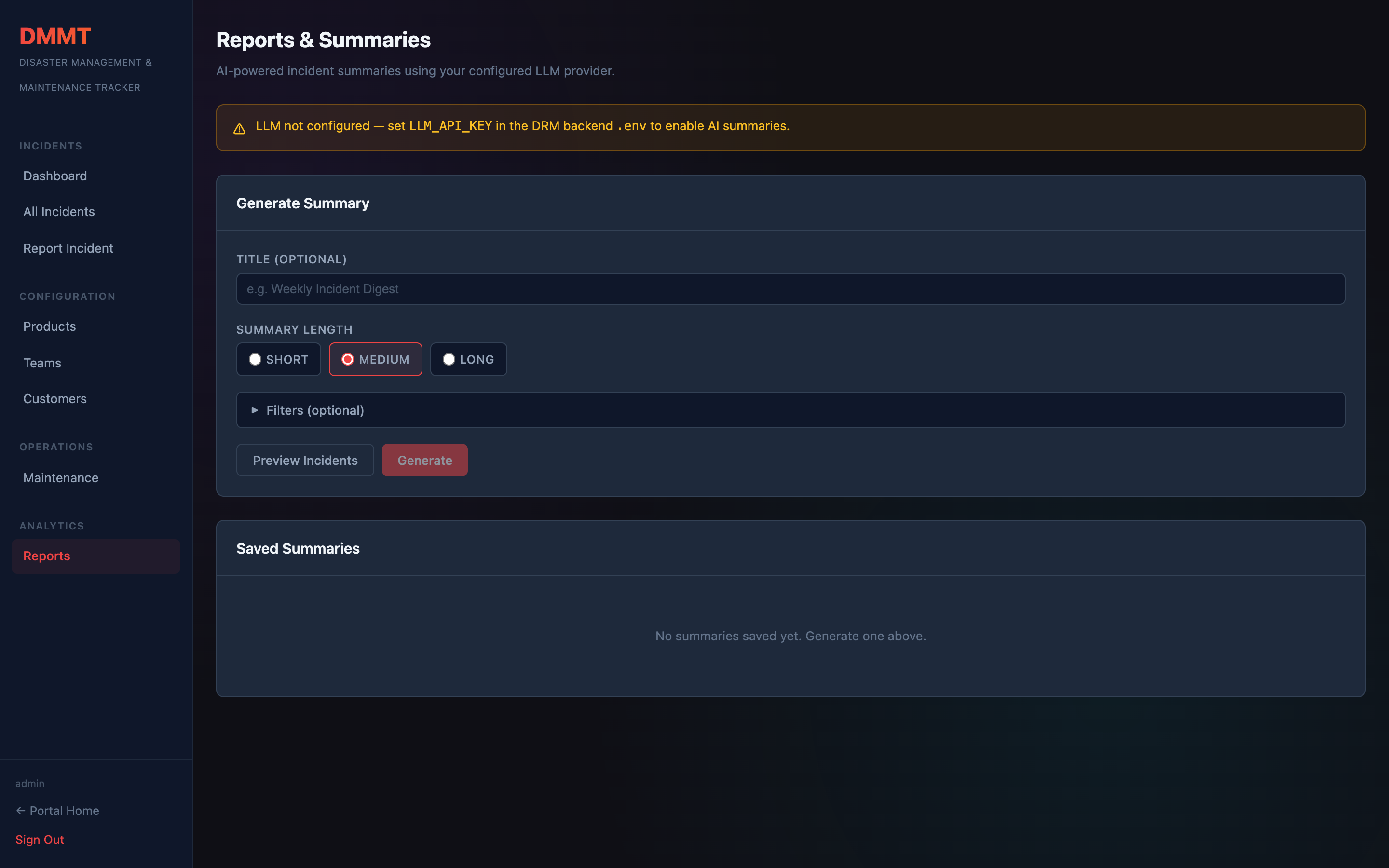This screenshot has height=868, width=1389.
Task: Go to All Incidents
Action: point(59,212)
